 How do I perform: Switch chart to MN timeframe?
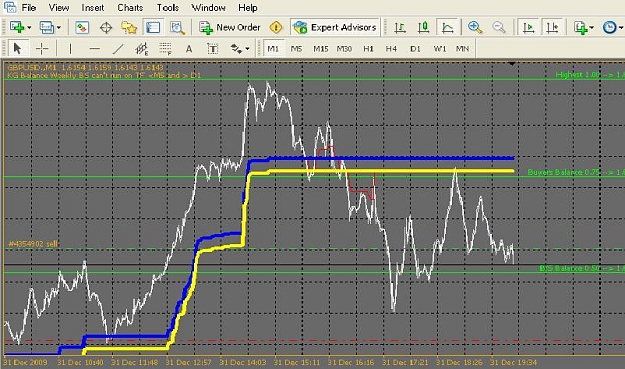462,49
